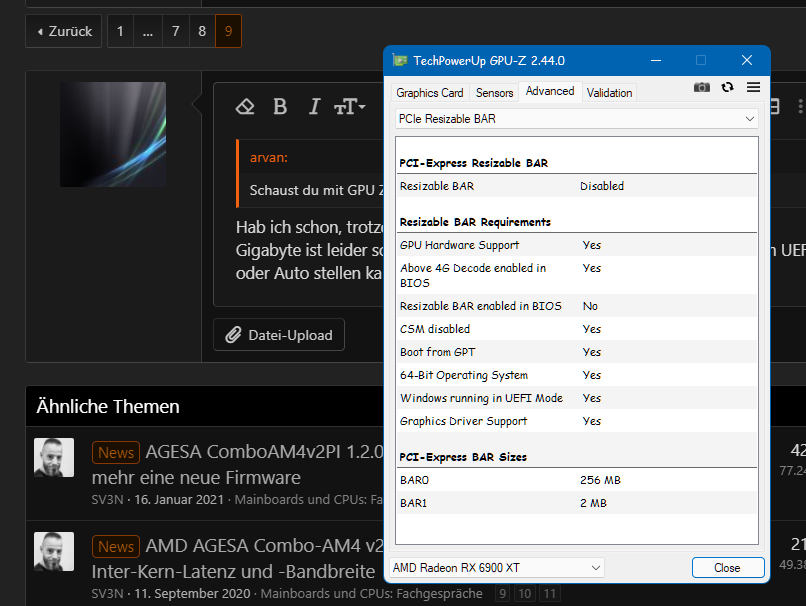Click current page 9 button

(228, 31)
